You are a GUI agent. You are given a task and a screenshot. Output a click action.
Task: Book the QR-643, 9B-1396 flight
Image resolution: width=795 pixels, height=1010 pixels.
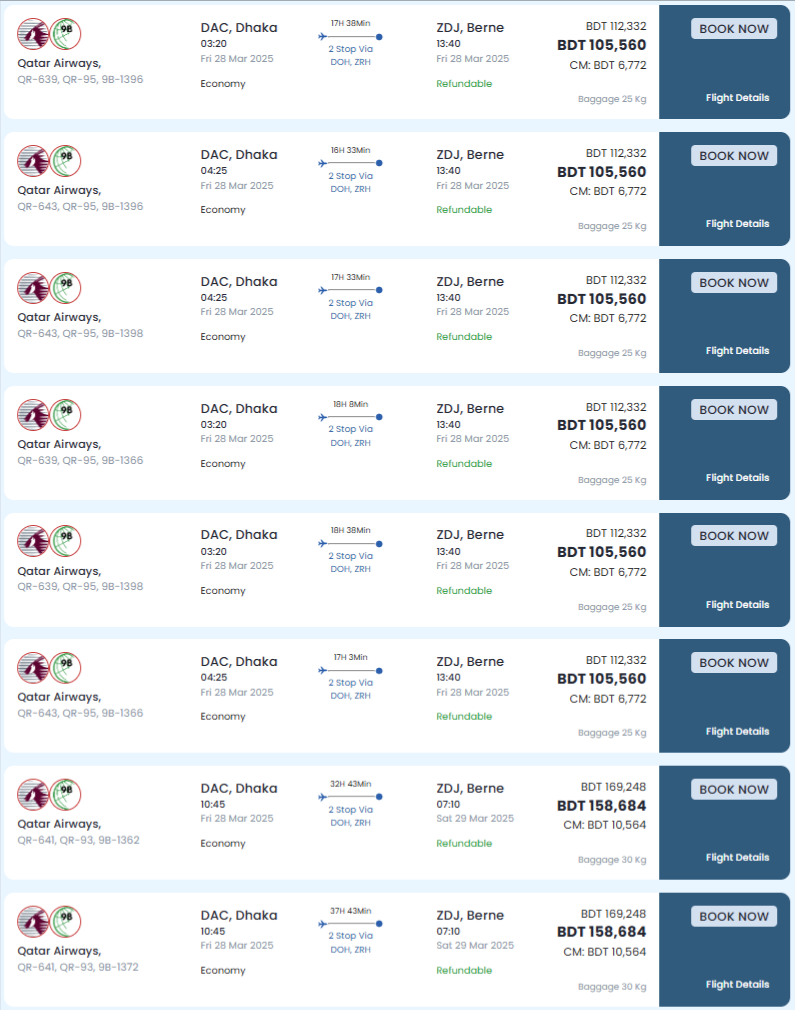point(734,156)
